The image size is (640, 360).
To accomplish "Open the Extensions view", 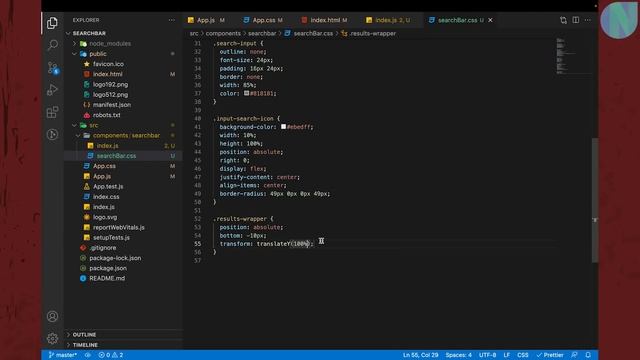I will pos(52,112).
